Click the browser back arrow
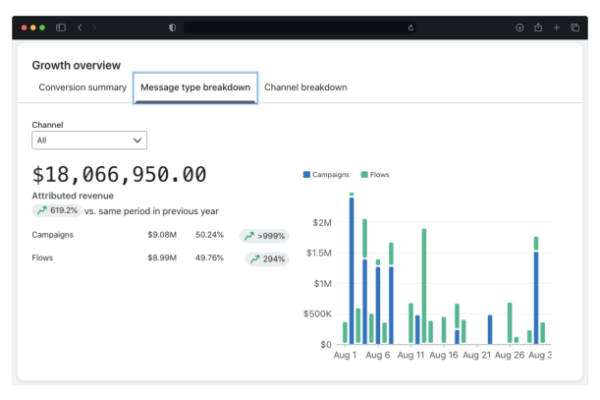This screenshot has width=600, height=400. pyautogui.click(x=80, y=27)
